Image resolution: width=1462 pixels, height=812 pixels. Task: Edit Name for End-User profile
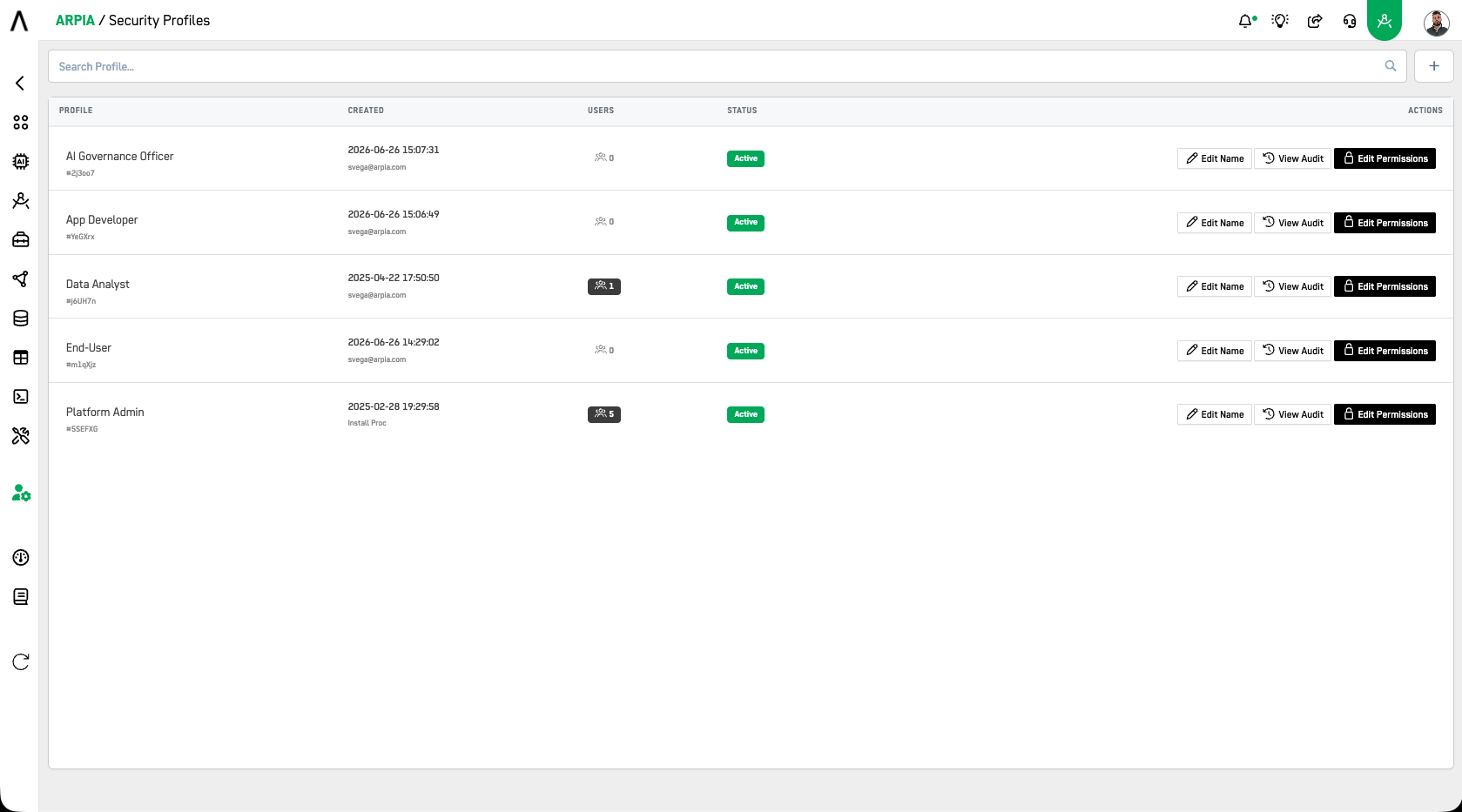point(1215,351)
